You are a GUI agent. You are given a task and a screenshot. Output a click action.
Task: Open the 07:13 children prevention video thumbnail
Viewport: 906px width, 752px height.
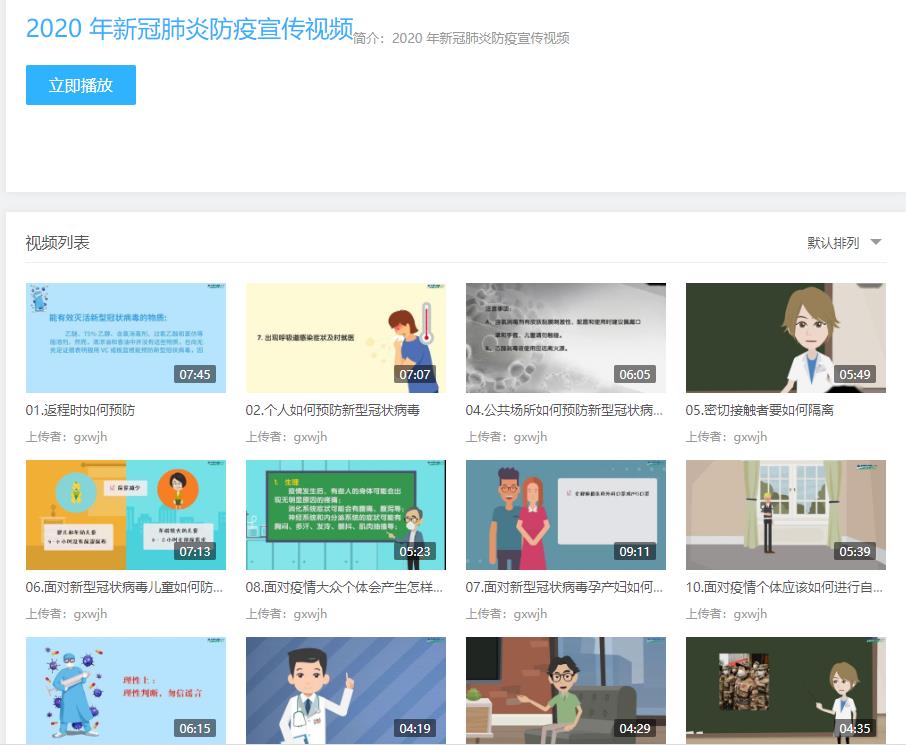coord(125,514)
